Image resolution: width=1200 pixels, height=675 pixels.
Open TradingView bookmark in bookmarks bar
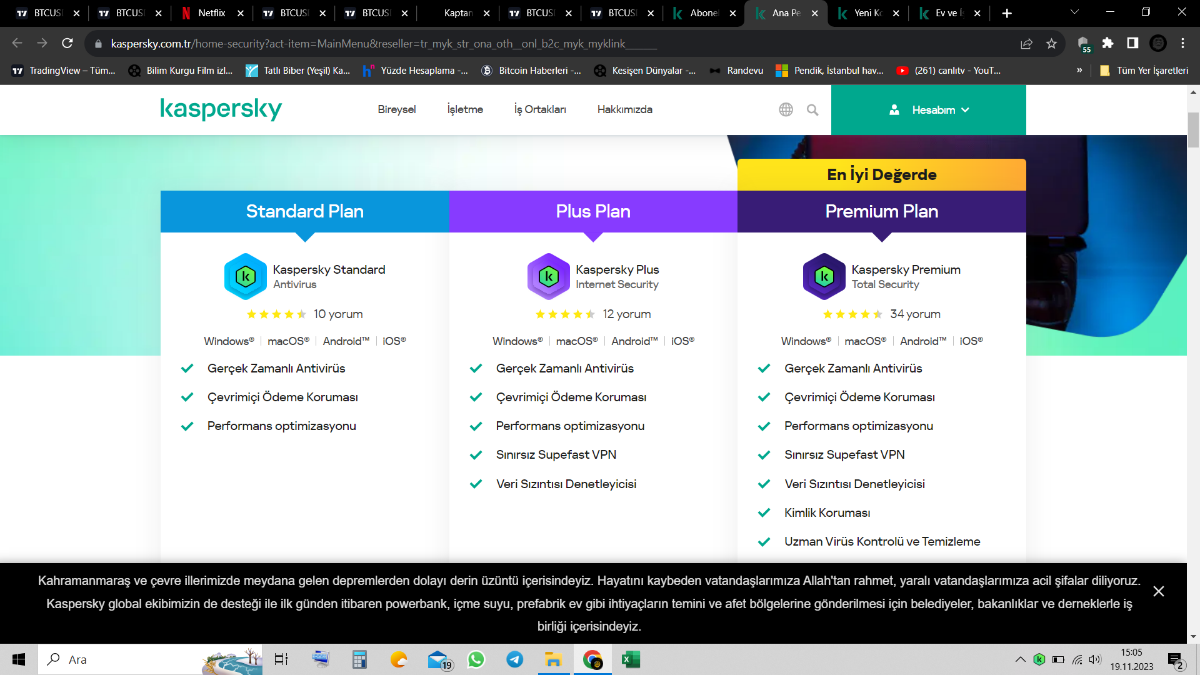click(x=62, y=71)
